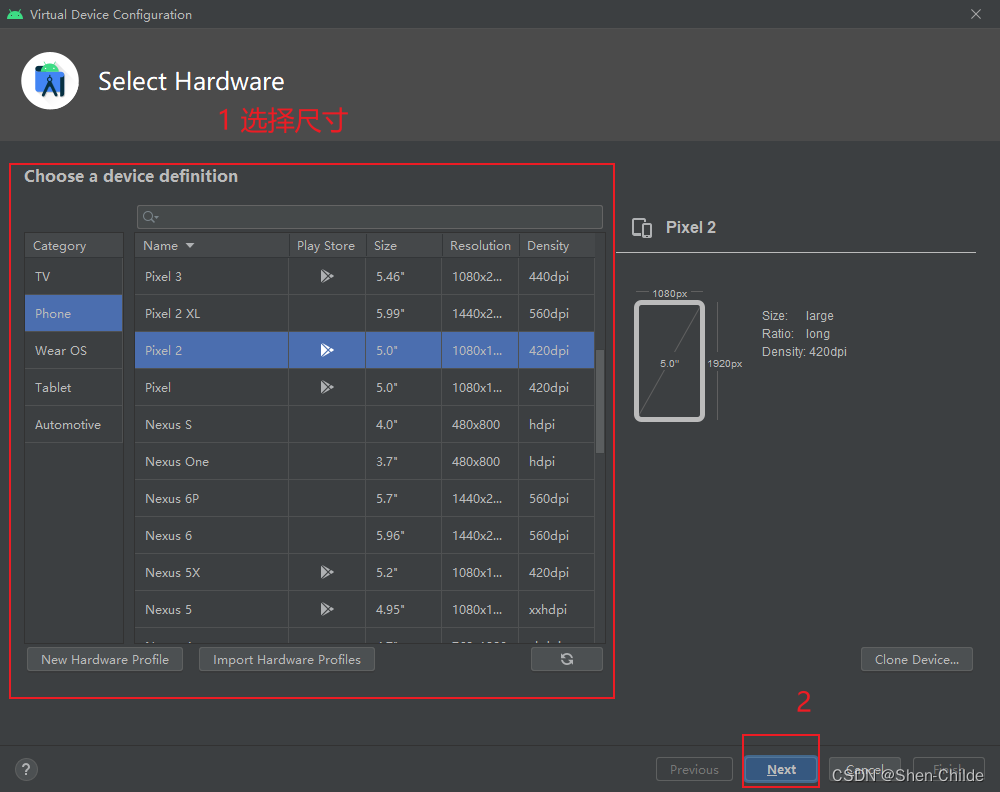Screen dimensions: 1000x792
Task: Close the Virtual Device Configuration window
Action: point(976,14)
